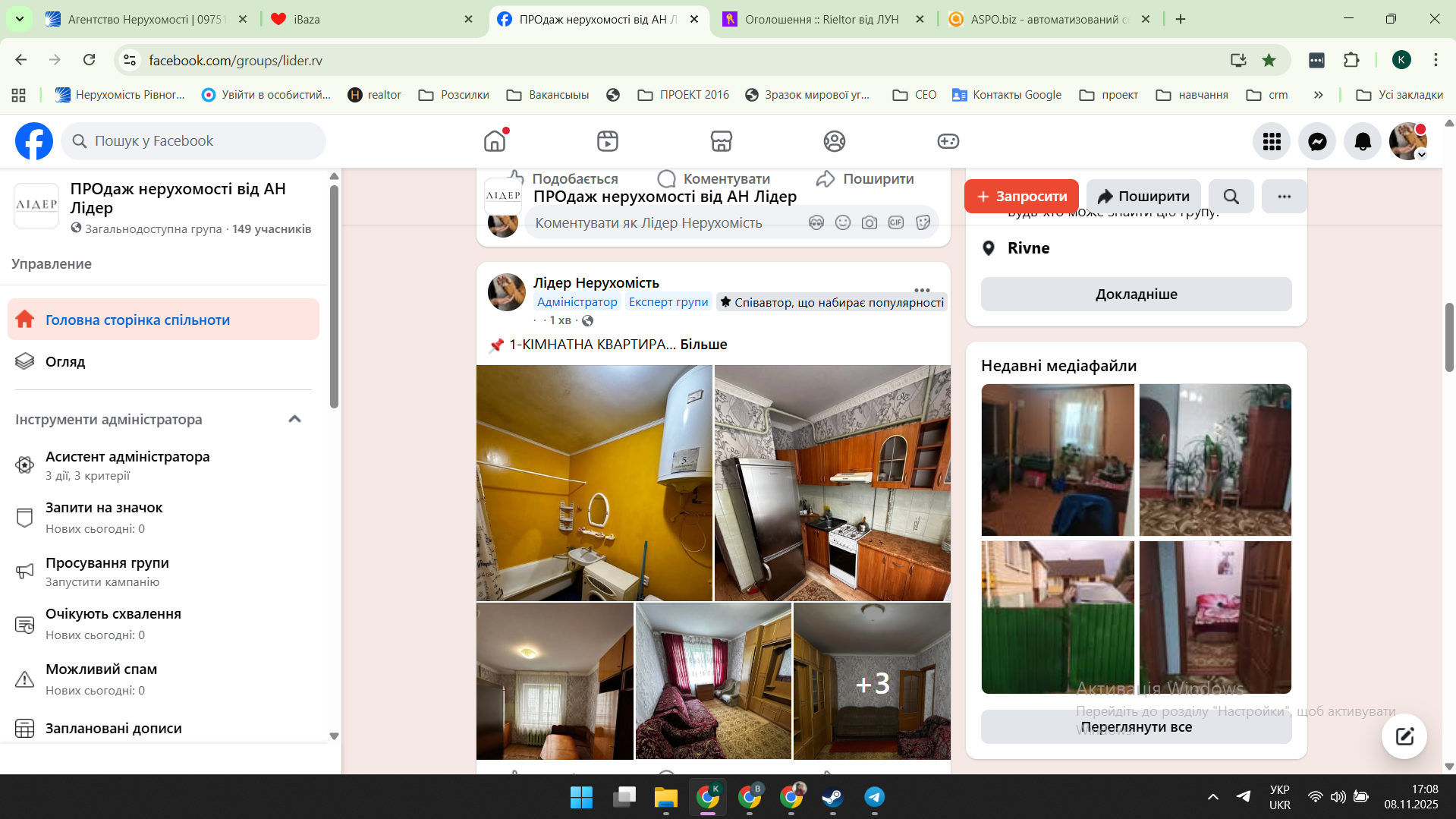This screenshot has width=1456, height=819.
Task: Open the post's three-dot options menu
Action: coord(922,290)
